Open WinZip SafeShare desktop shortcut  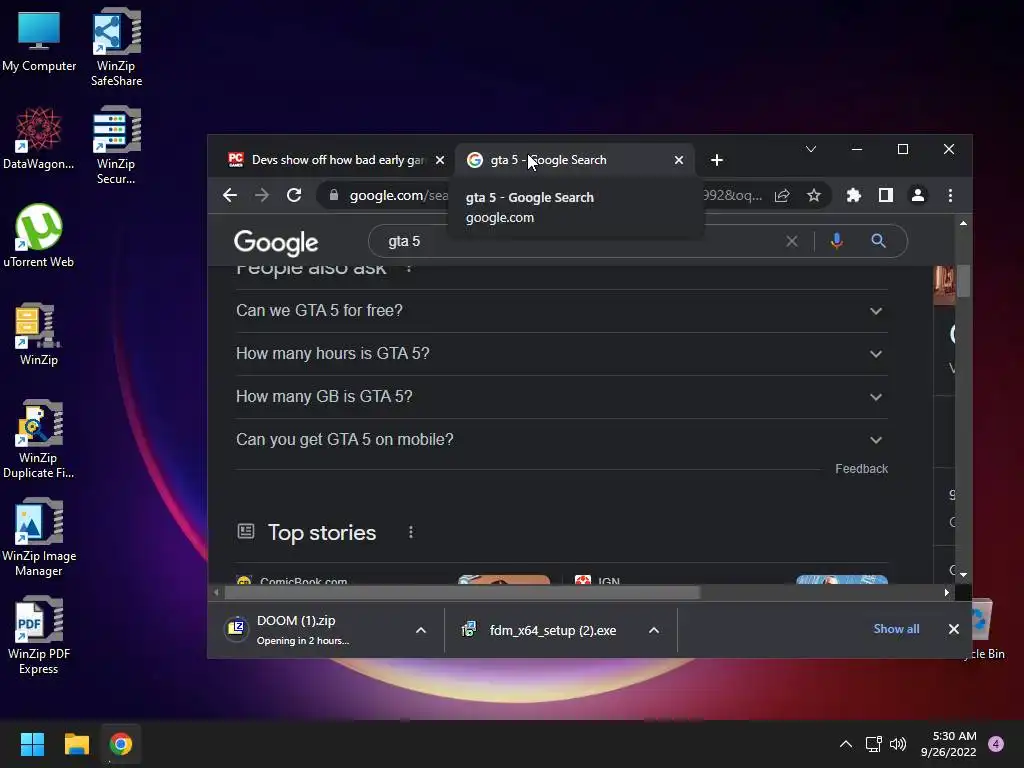(x=116, y=47)
